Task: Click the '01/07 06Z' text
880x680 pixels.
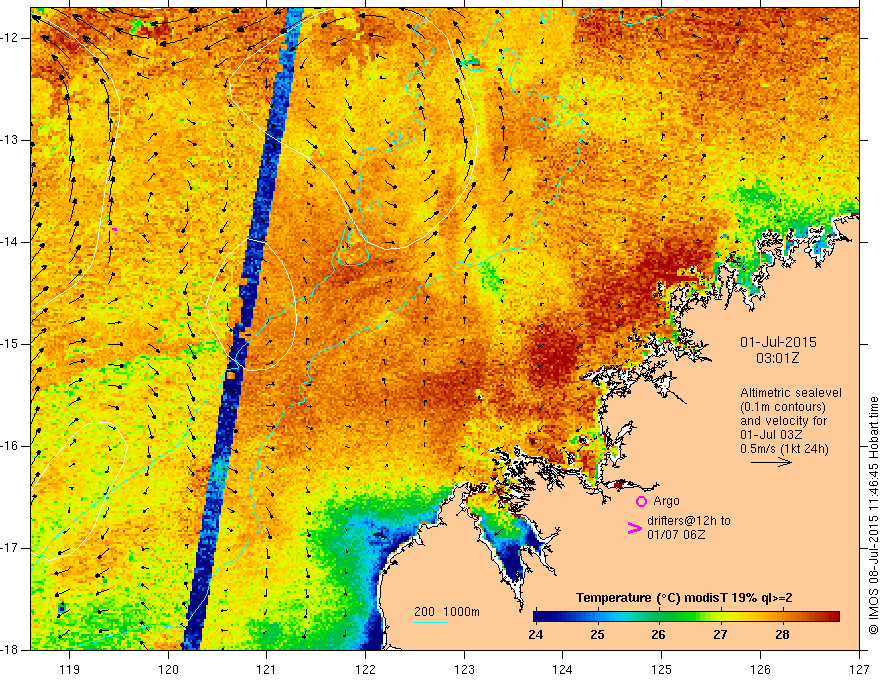Action: [x=676, y=535]
